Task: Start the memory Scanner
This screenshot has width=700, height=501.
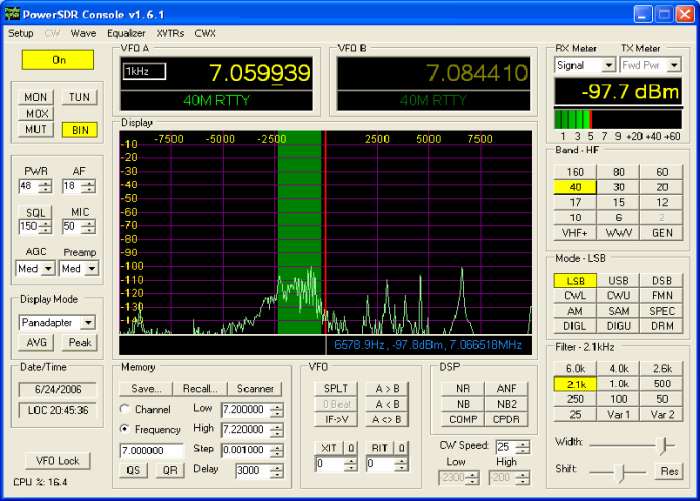Action: pos(255,388)
